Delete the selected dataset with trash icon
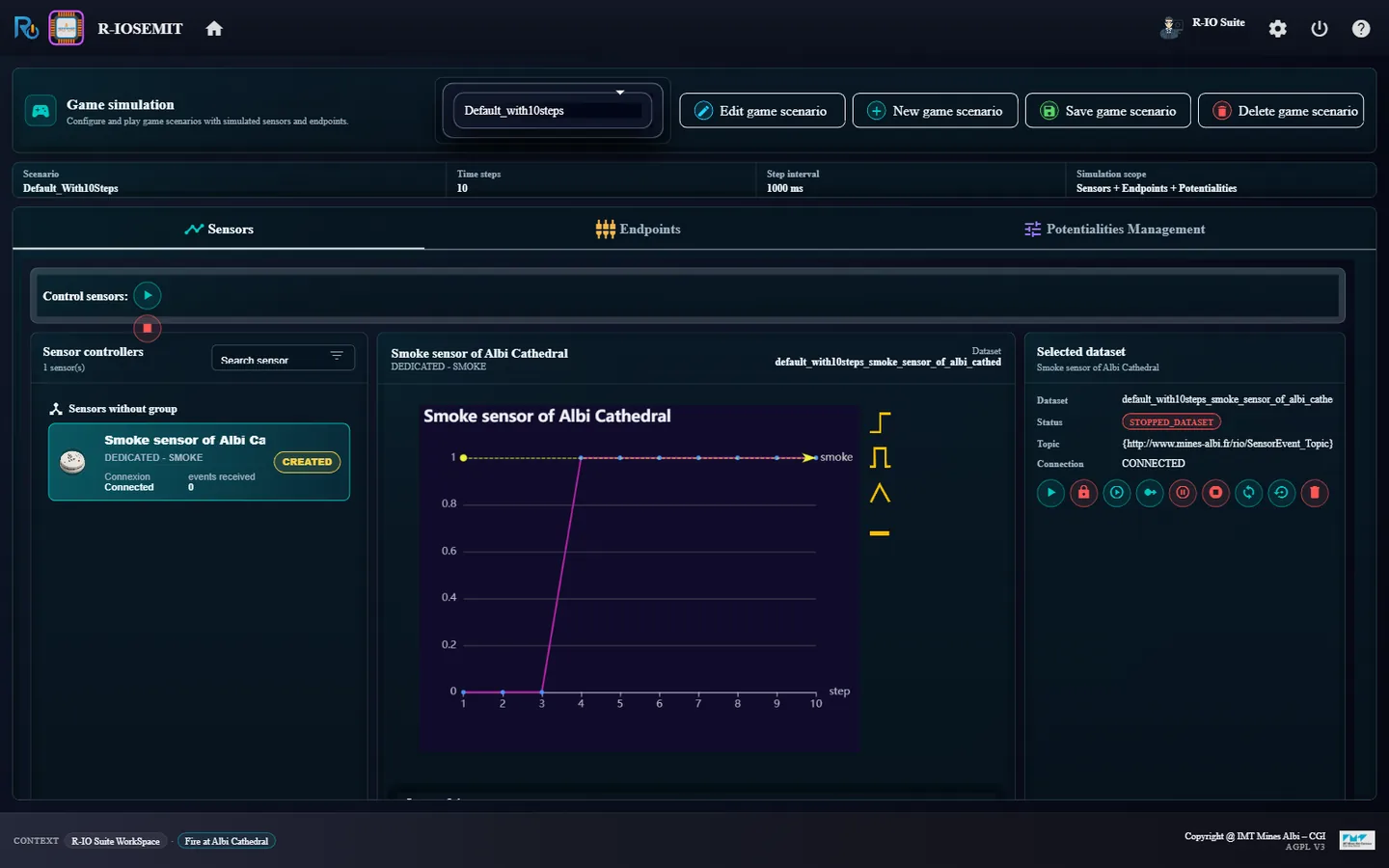 (x=1314, y=493)
